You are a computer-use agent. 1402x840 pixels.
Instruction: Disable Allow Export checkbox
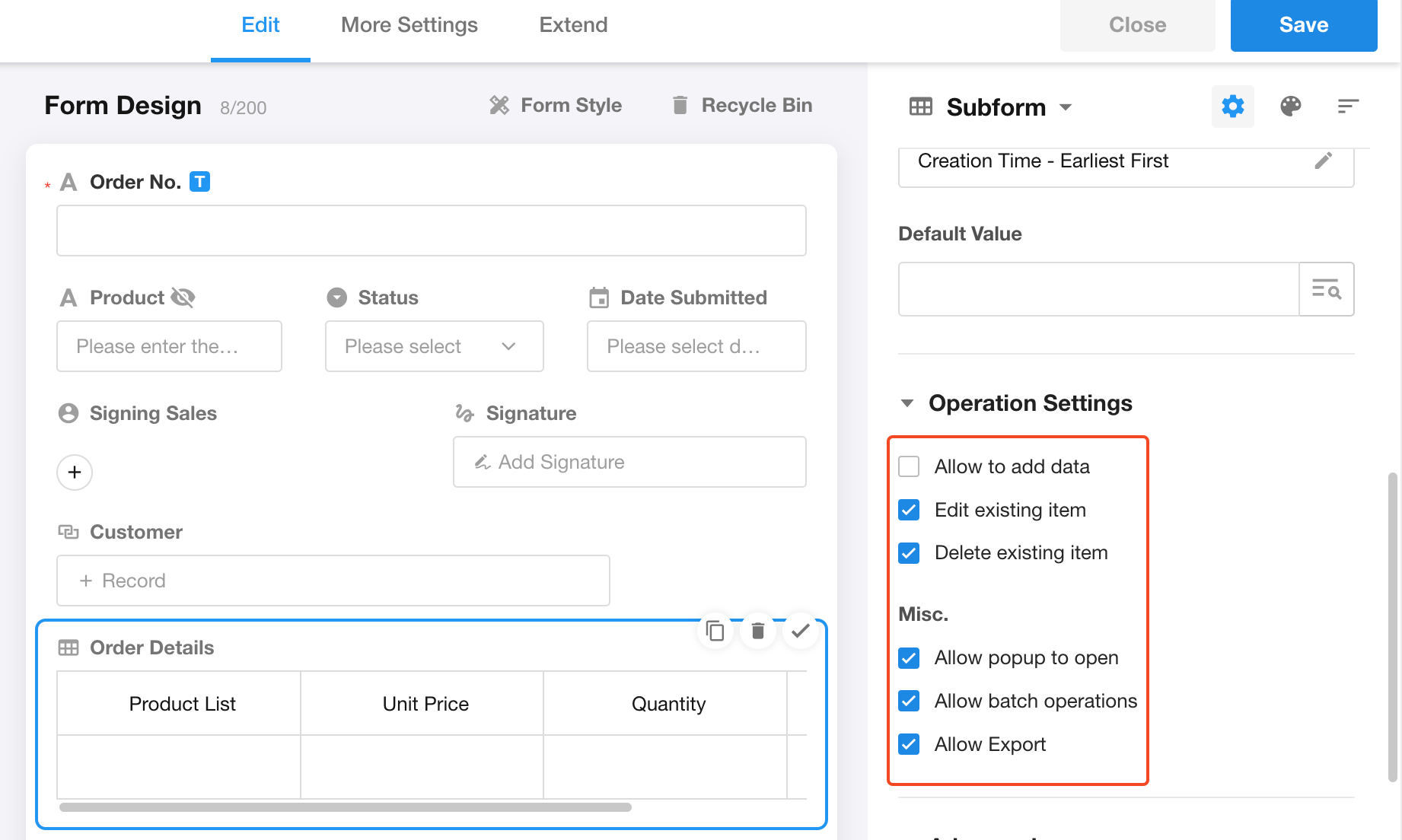pos(909,744)
